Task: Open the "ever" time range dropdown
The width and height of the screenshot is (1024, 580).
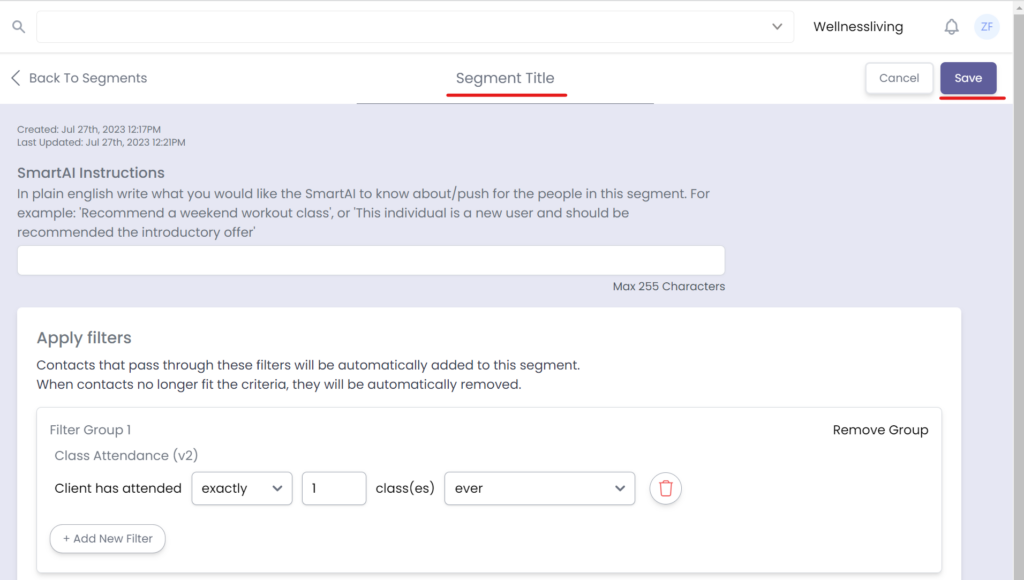Action: [539, 488]
